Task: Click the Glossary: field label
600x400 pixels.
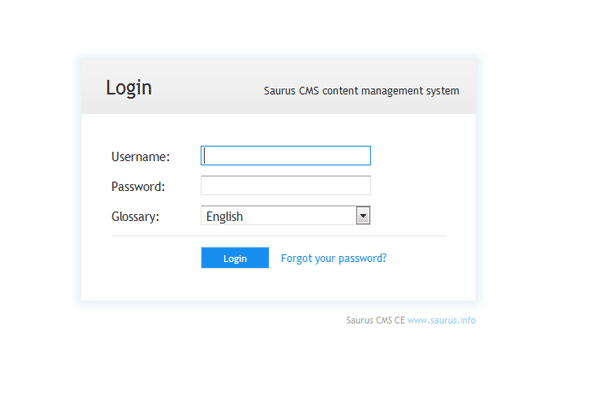Action: (x=135, y=217)
